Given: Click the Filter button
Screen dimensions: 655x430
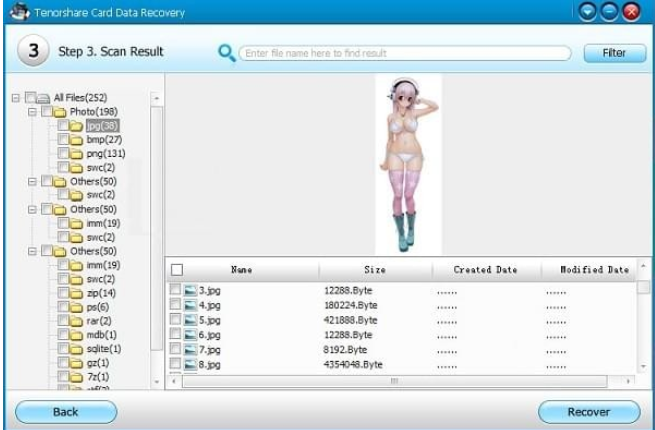Looking at the screenshot, I should click(614, 53).
